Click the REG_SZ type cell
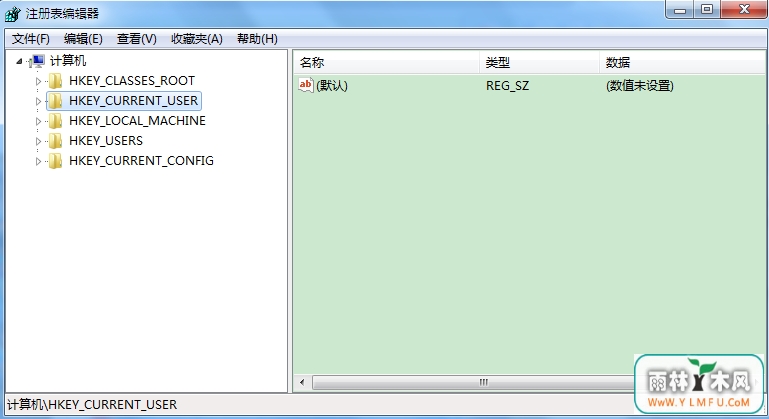The height and width of the screenshot is (419, 769). pos(508,86)
